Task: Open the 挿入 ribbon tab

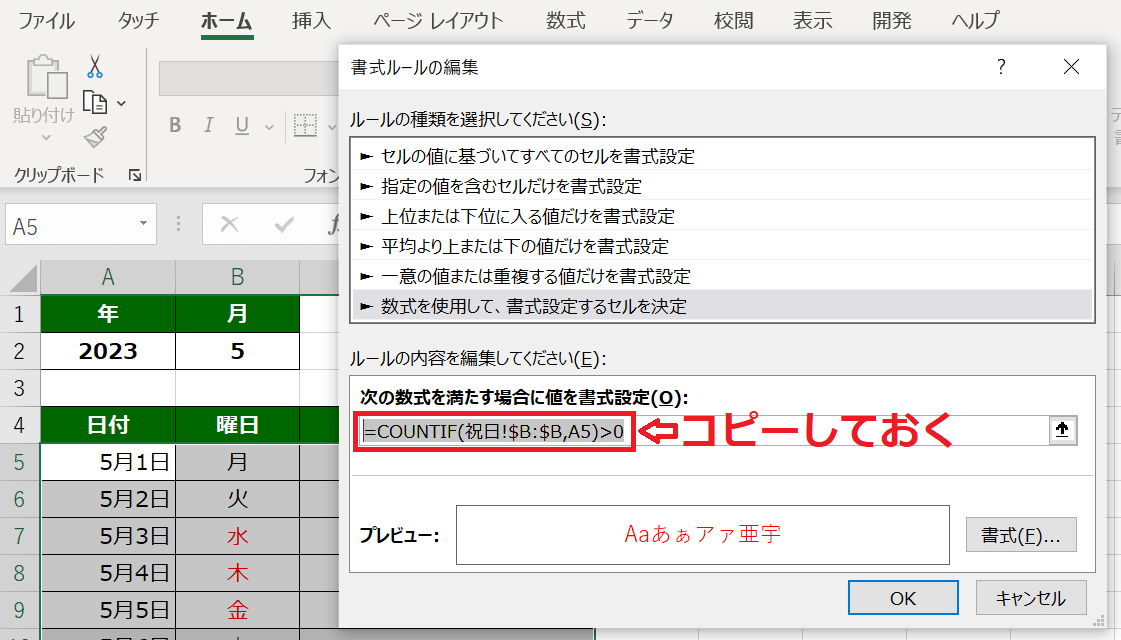Action: 313,21
